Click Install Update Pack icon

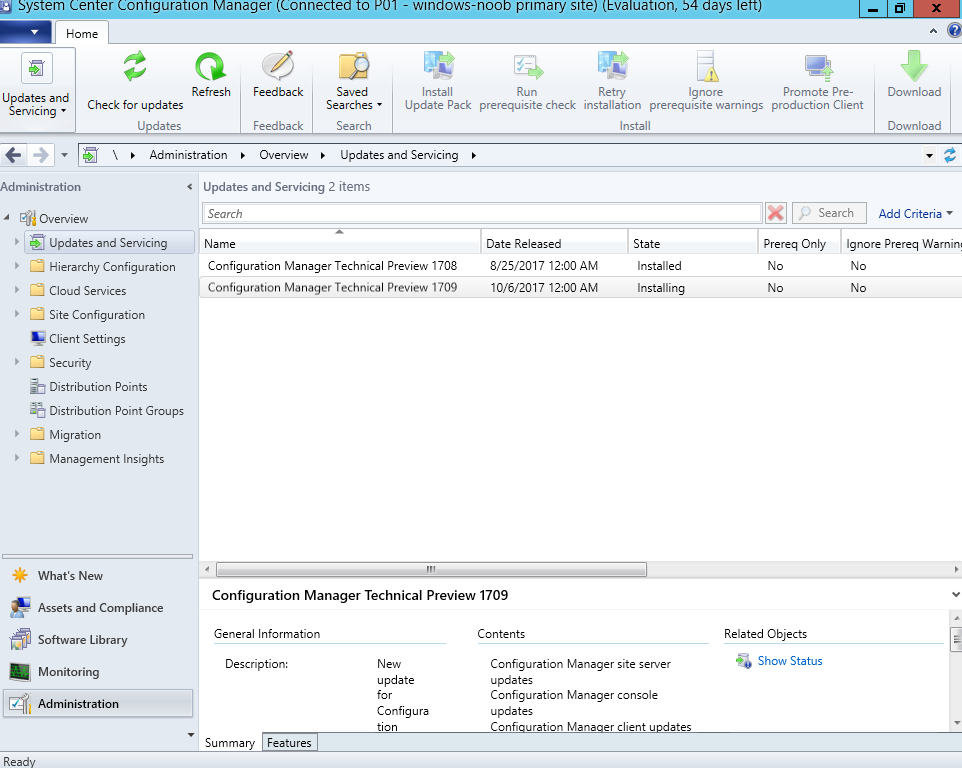[438, 66]
